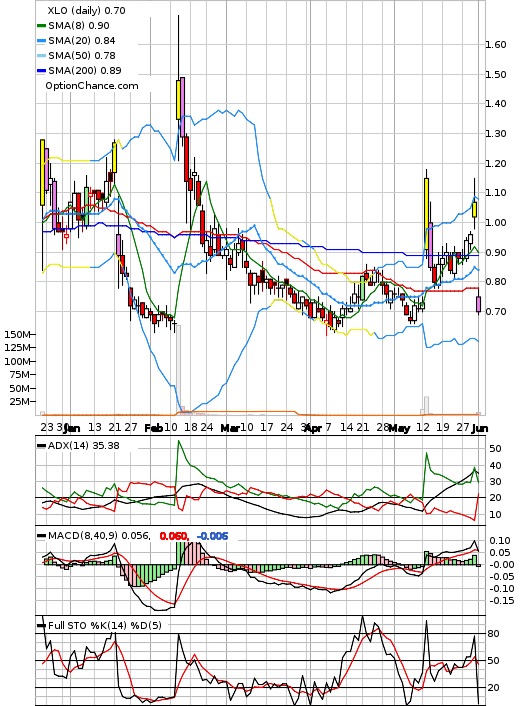Click the Jun label at axis end

[480, 428]
